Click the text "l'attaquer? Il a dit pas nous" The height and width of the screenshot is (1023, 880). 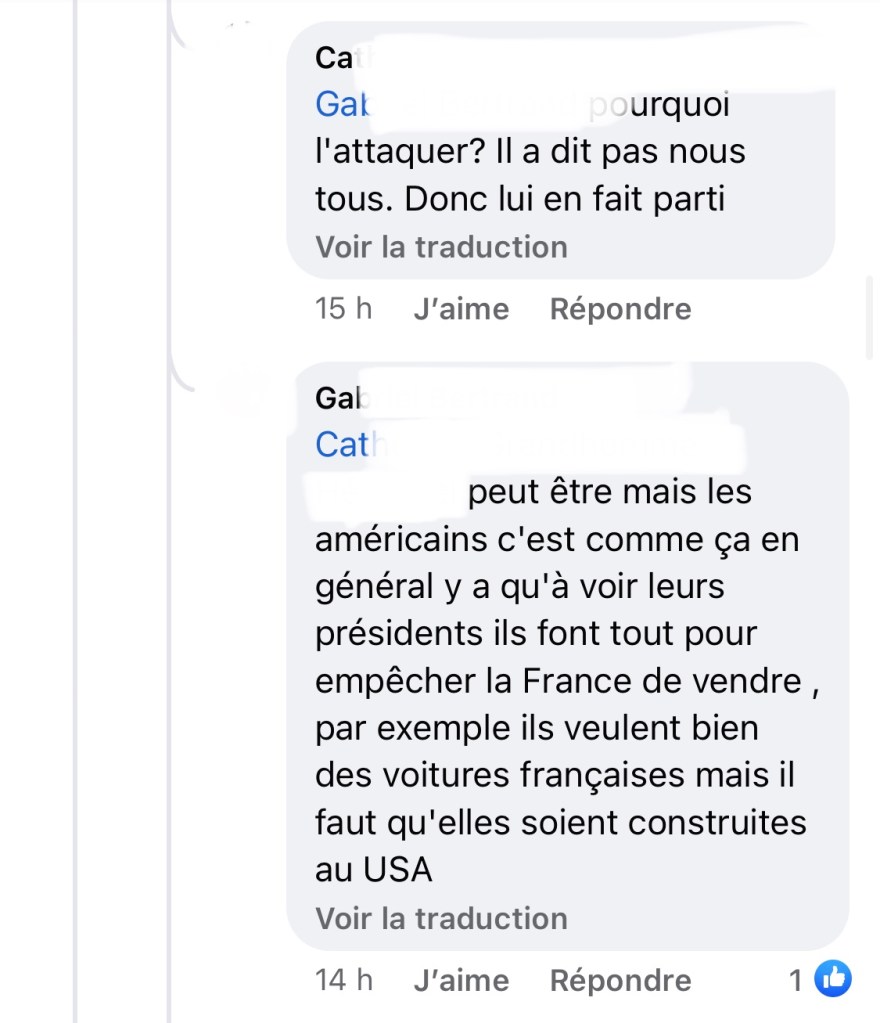click(x=530, y=153)
